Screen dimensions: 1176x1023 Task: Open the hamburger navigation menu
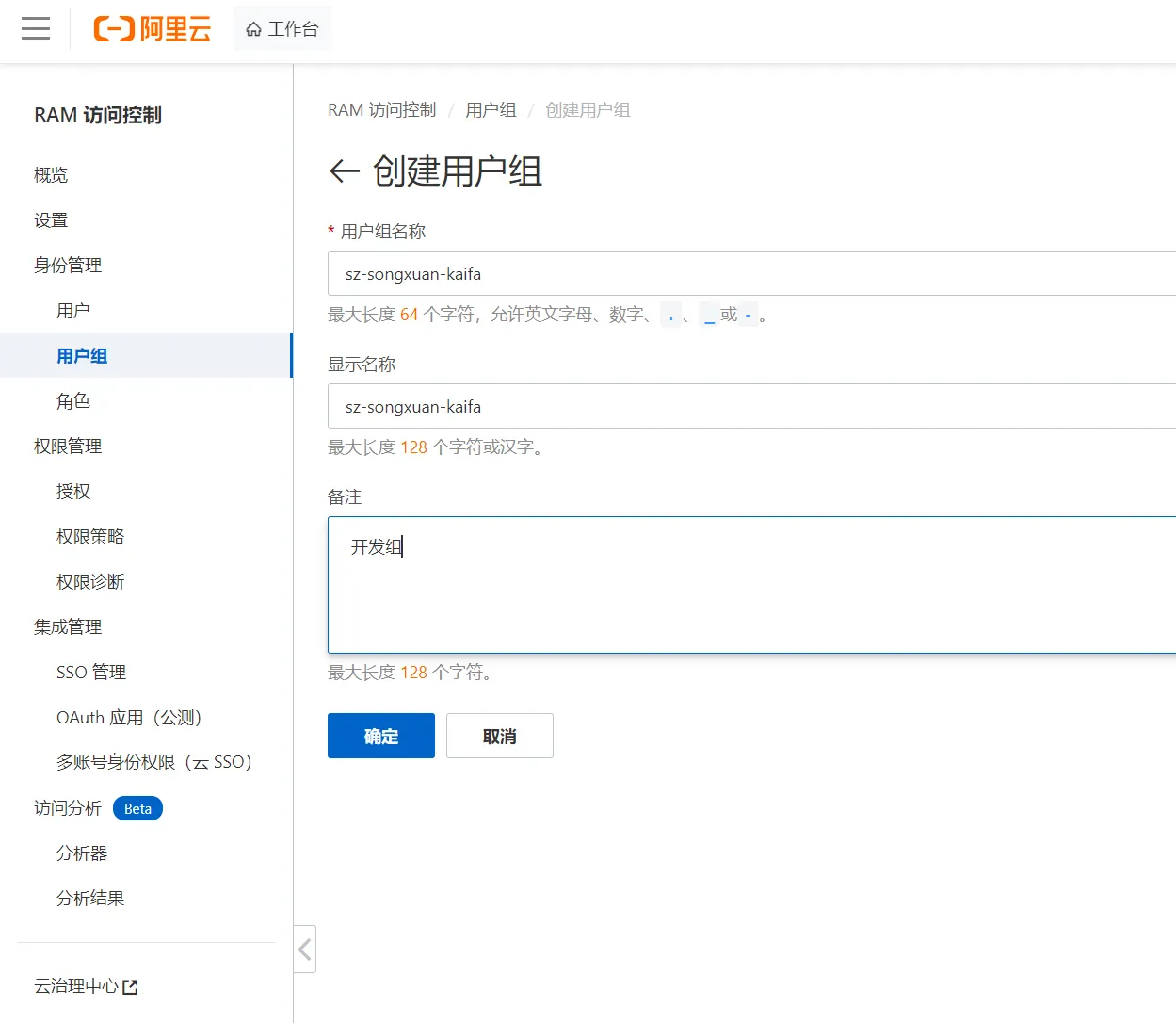coord(36,28)
